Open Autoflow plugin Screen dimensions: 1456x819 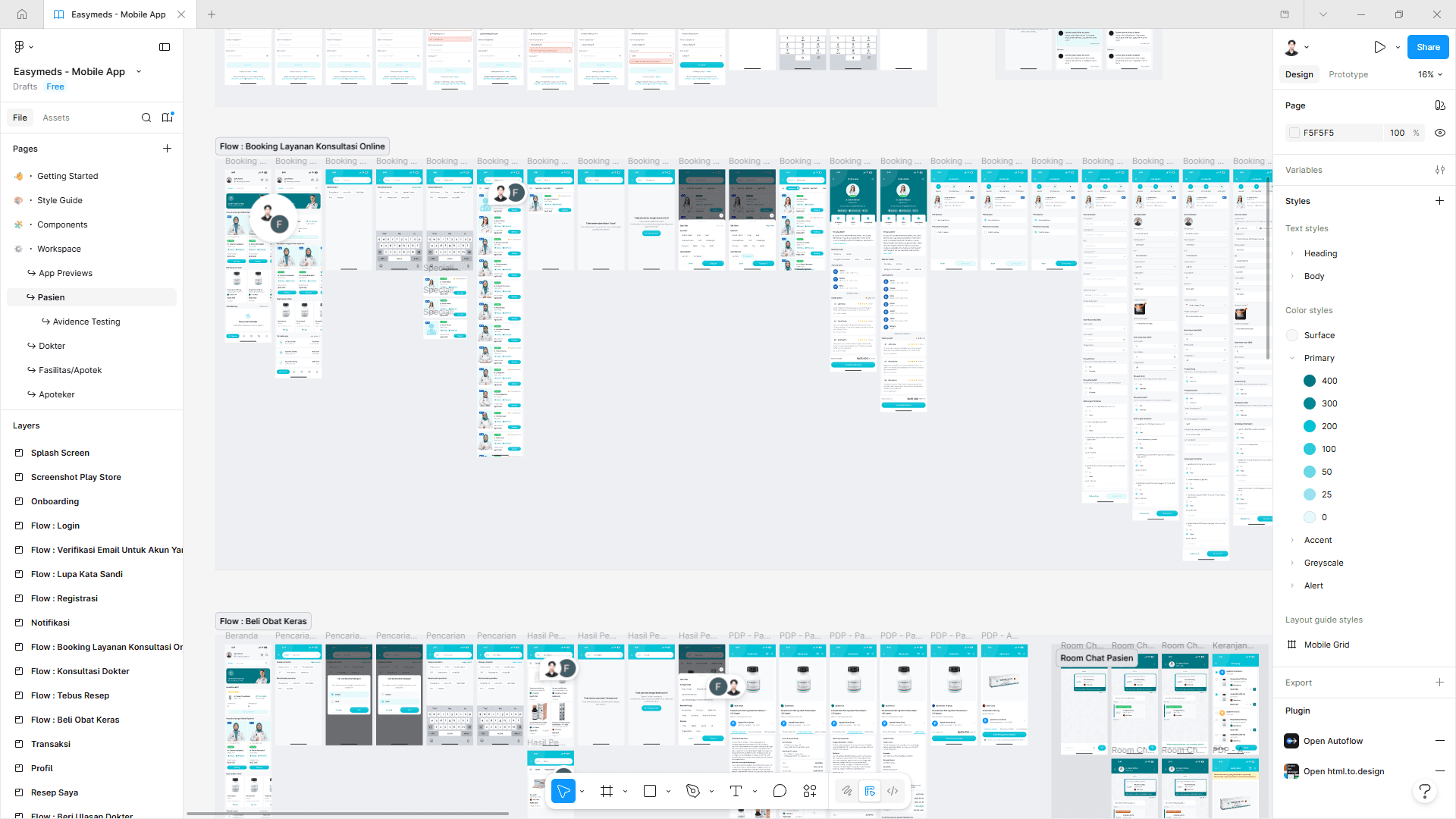click(x=1332, y=741)
